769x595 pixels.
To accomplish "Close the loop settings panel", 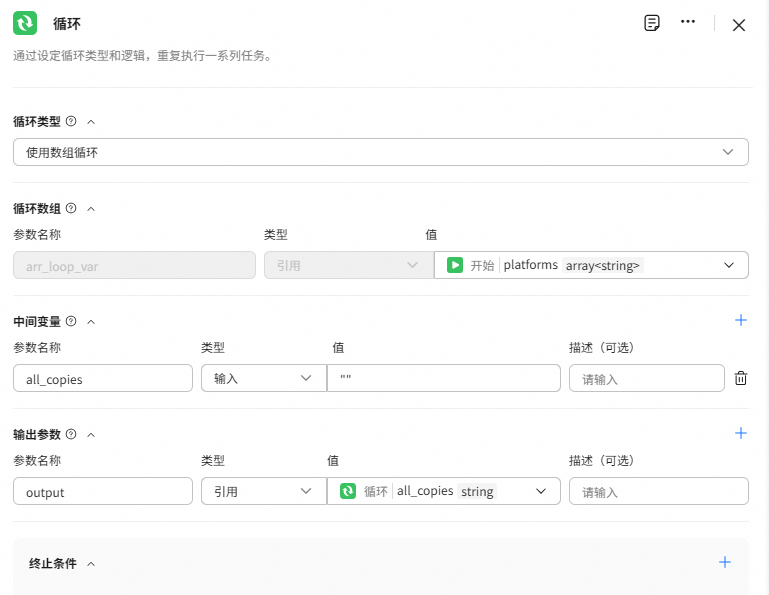I will (739, 25).
